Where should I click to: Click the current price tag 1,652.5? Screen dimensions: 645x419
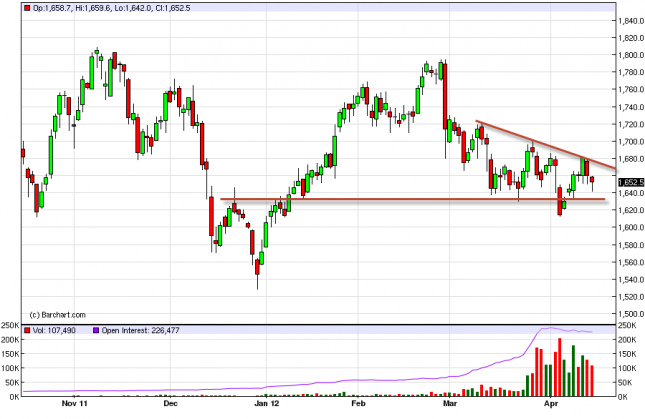tap(631, 182)
